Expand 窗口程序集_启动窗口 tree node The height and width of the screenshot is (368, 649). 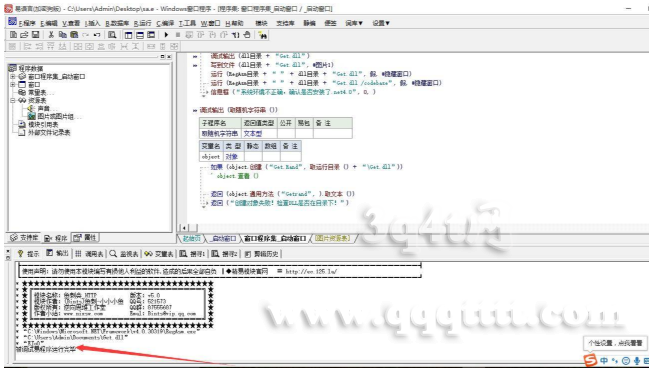click(12, 77)
